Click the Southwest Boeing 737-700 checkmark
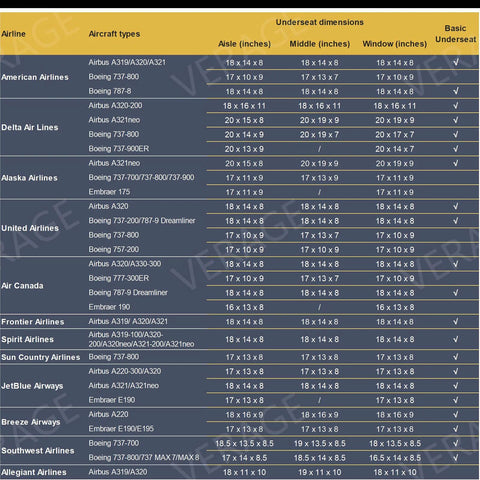This screenshot has width=480, height=480. pyautogui.click(x=456, y=443)
